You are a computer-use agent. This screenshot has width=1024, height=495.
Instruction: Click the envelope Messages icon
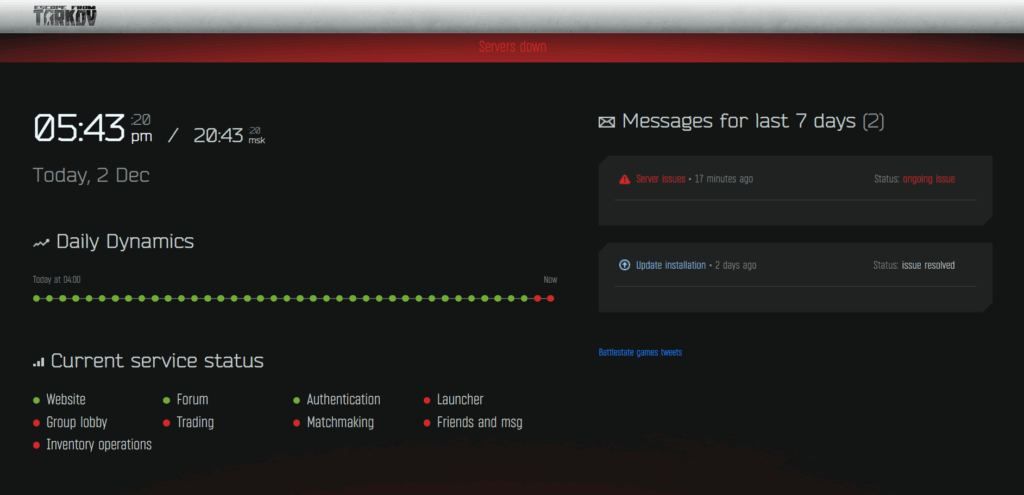pyautogui.click(x=607, y=122)
